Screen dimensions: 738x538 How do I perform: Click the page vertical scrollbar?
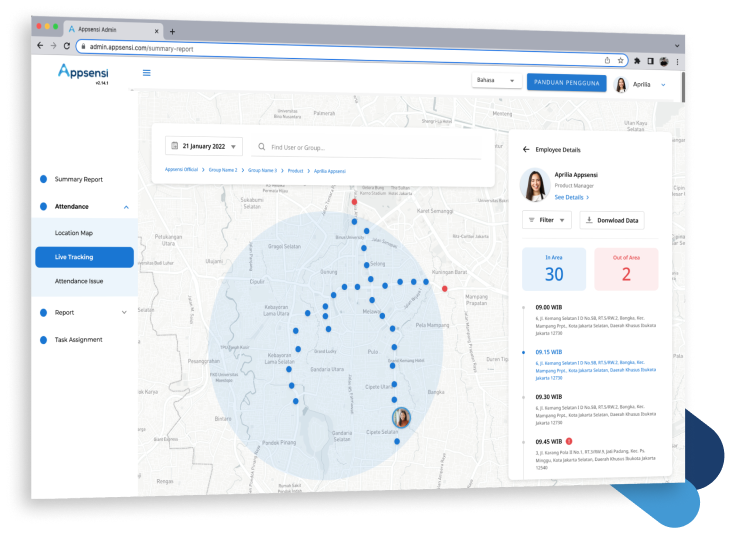point(683,87)
